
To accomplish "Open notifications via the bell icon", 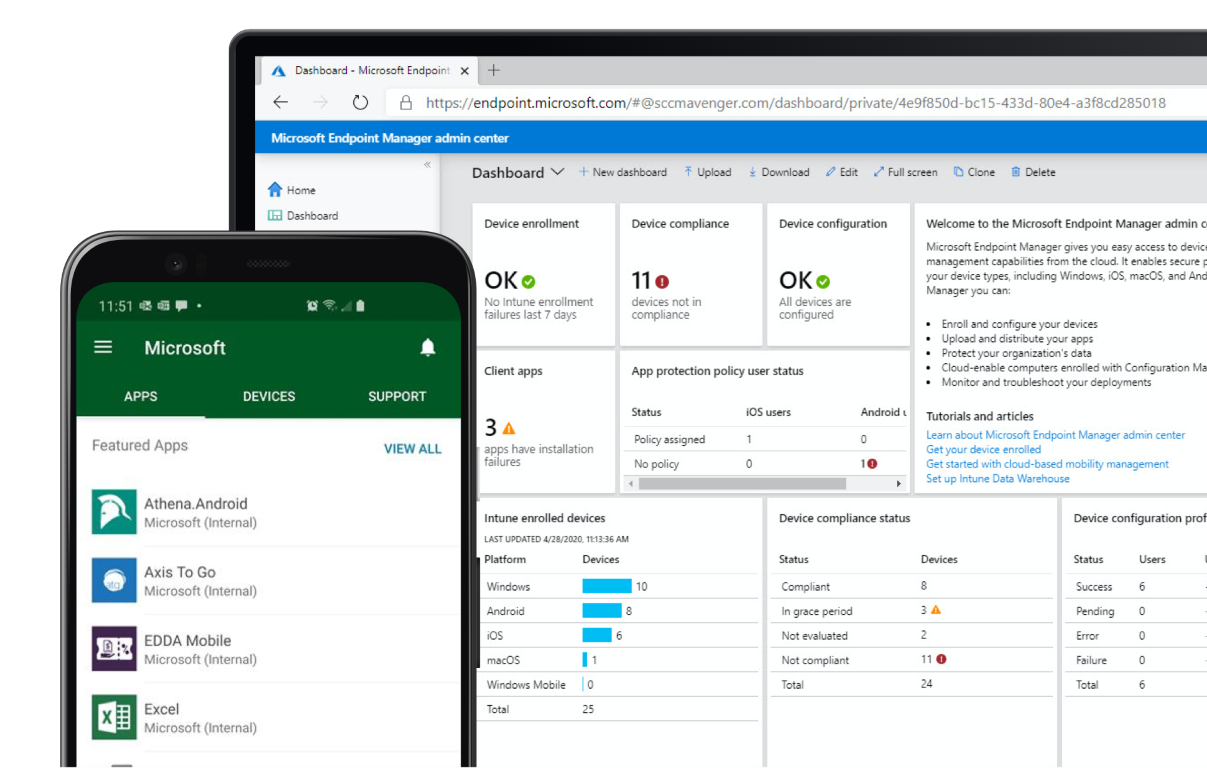I will [428, 347].
